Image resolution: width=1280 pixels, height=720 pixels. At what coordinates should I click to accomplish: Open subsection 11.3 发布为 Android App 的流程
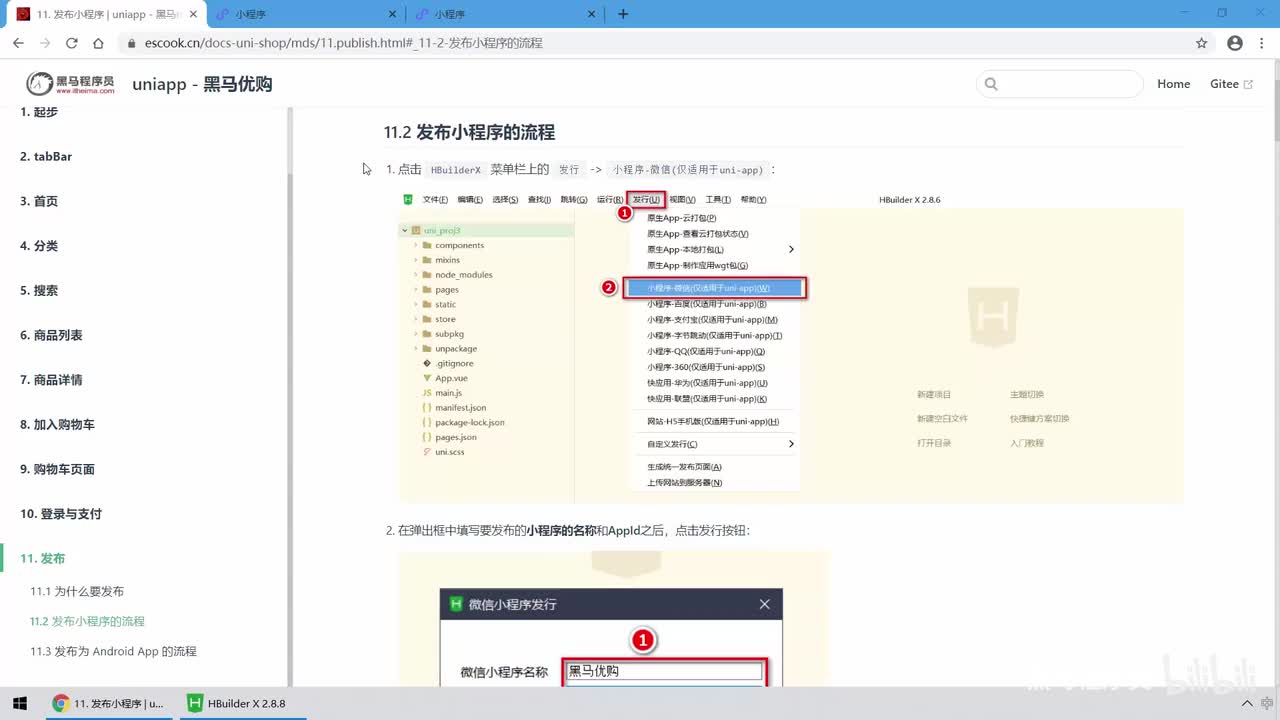tap(113, 651)
